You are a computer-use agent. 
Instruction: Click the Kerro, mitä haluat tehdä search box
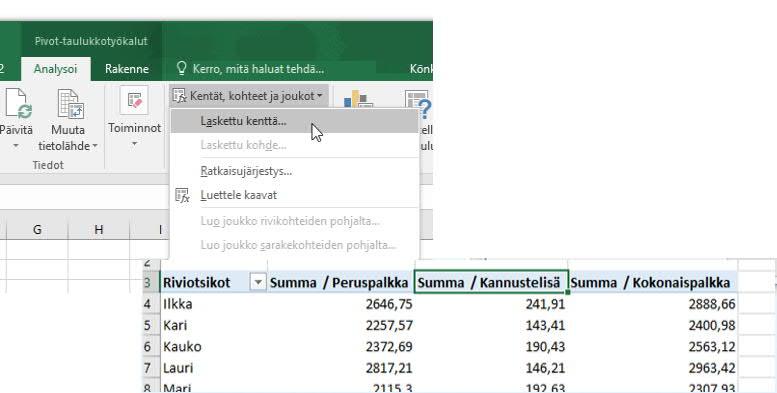click(250, 69)
